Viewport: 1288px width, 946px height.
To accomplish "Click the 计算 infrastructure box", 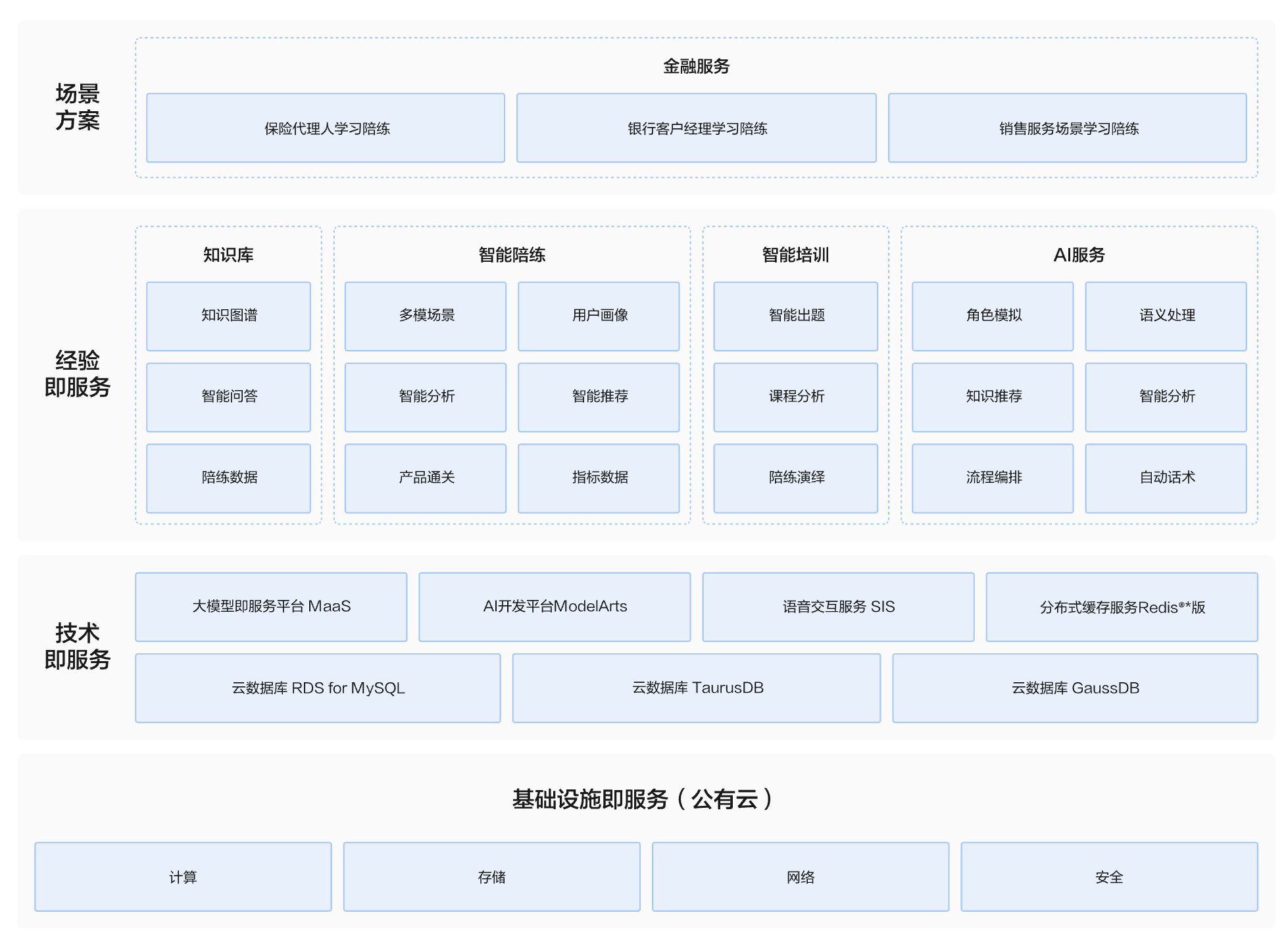I will [x=183, y=877].
